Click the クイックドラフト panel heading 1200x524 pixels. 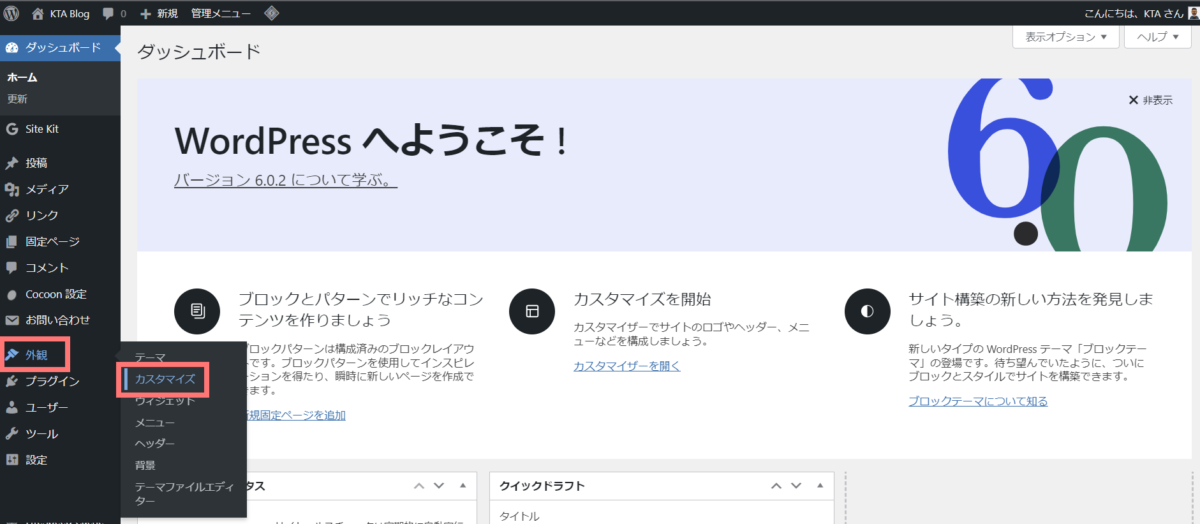(543, 486)
